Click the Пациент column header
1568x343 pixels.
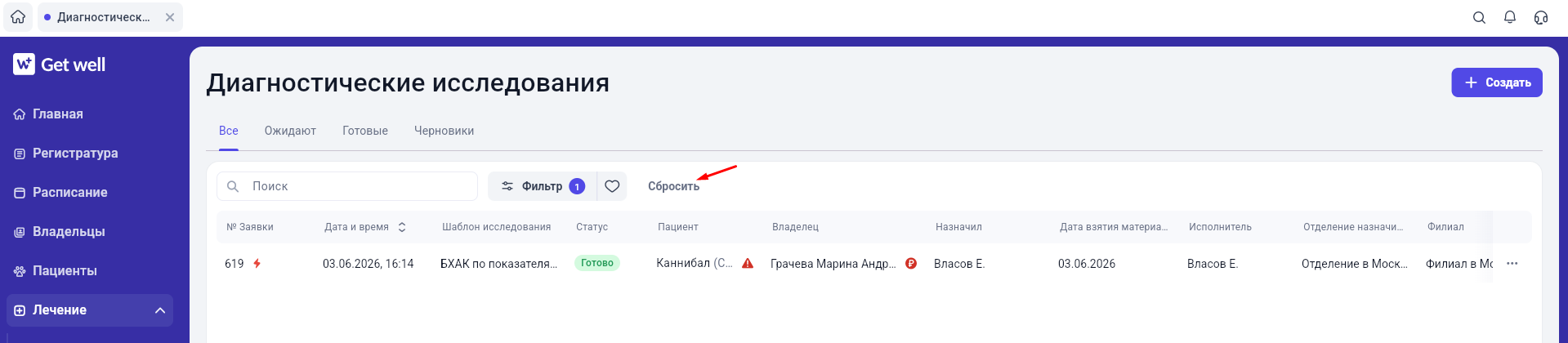tap(678, 227)
